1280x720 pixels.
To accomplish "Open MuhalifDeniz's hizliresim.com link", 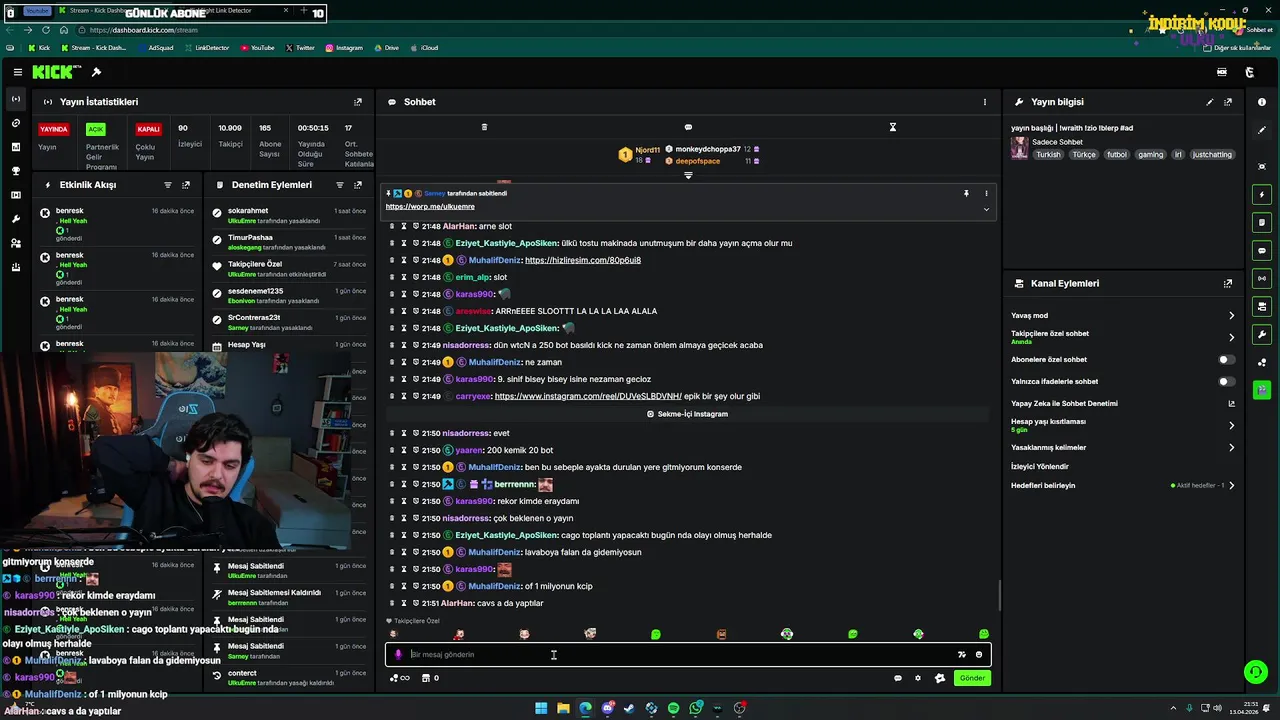I will click(x=583, y=260).
